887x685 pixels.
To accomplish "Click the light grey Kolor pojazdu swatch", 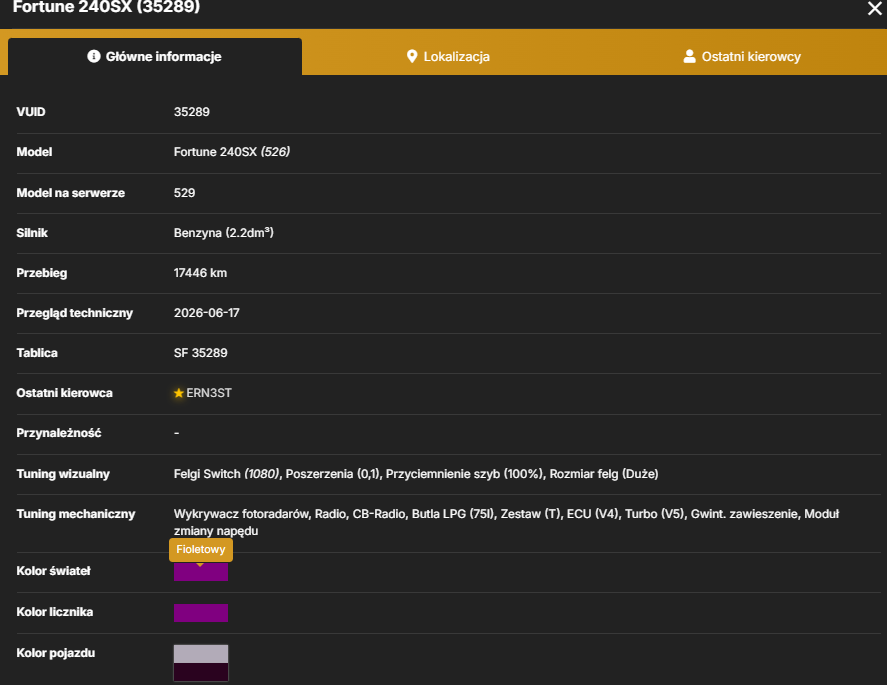I will point(201,654).
